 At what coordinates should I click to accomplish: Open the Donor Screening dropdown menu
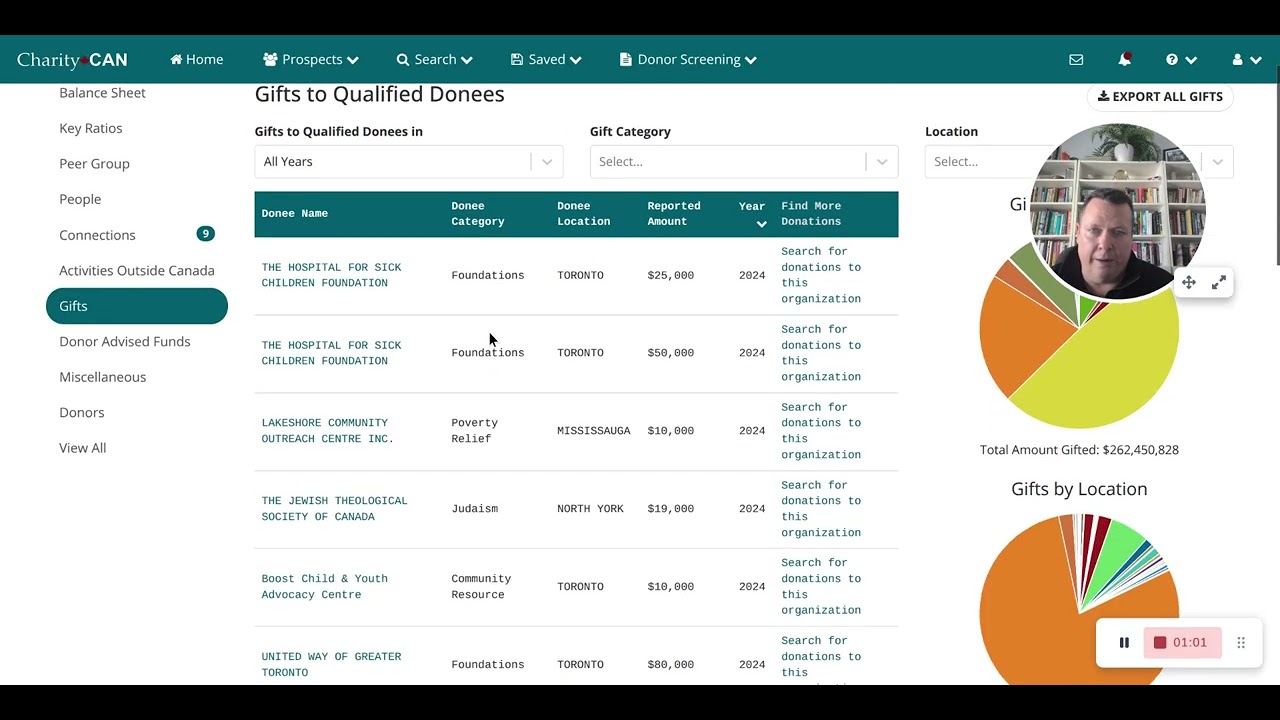point(688,60)
